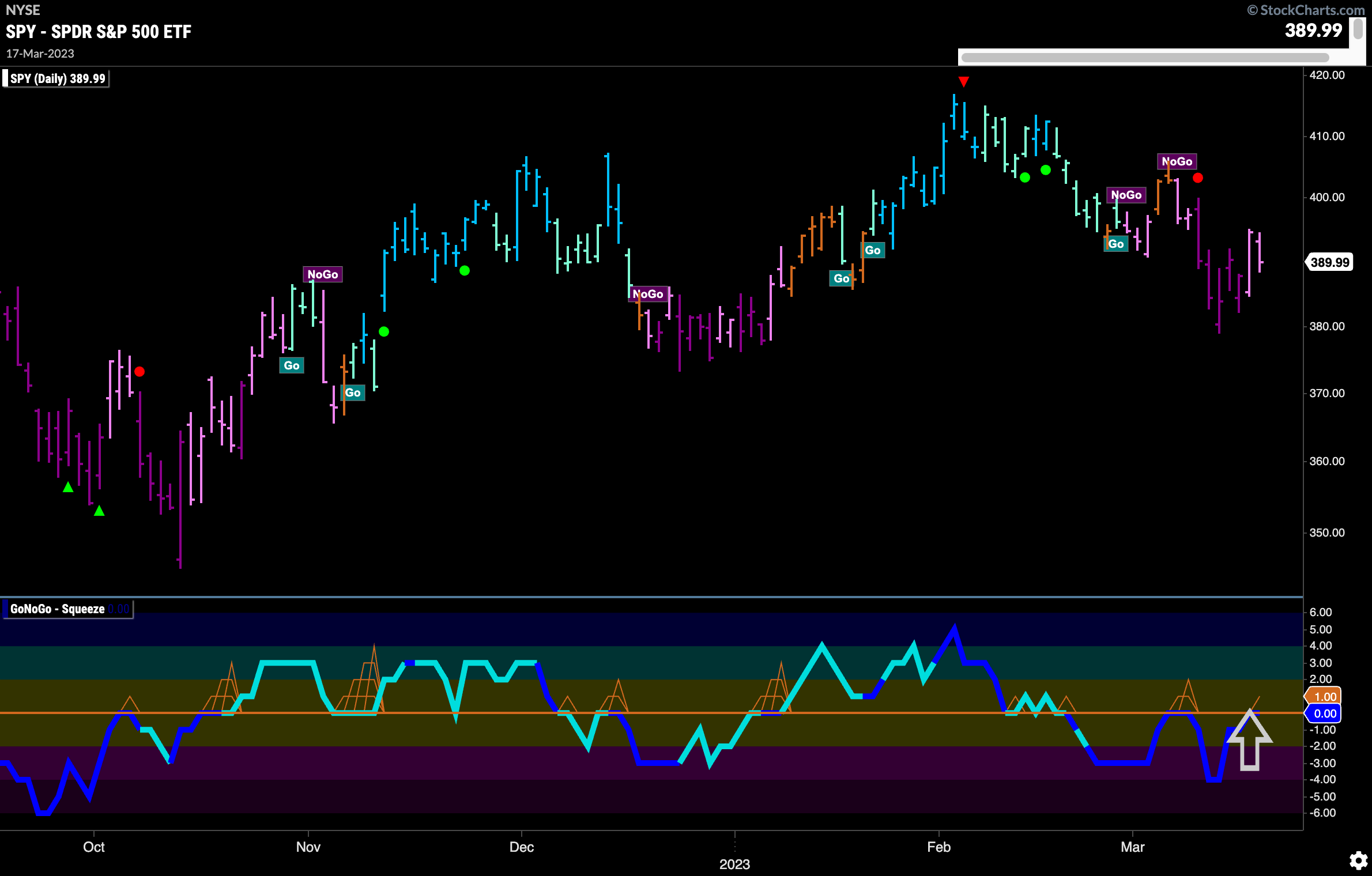Click the 17-Mar-2023 date text
Screen dimensions: 1372x876
point(40,54)
